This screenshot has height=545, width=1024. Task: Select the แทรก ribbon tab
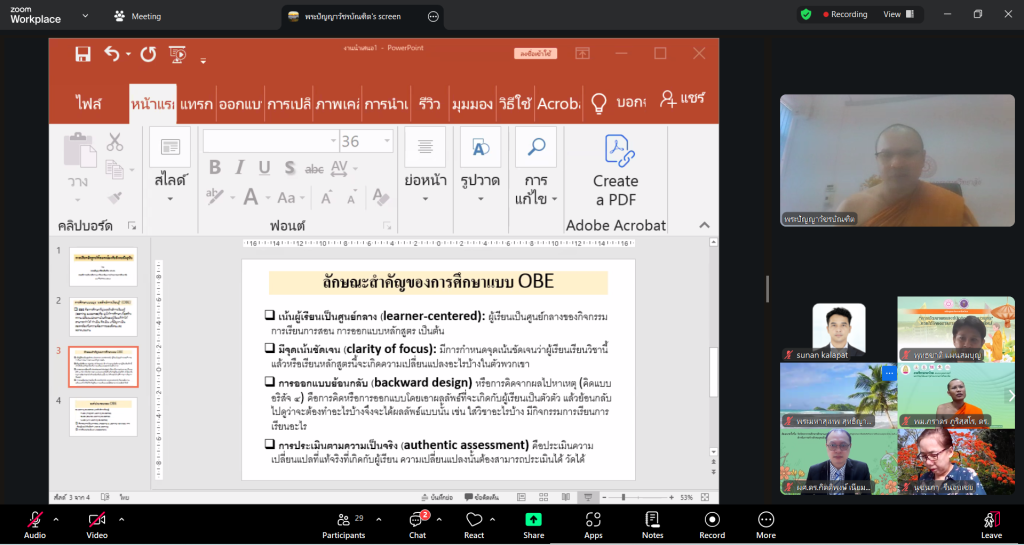point(197,103)
